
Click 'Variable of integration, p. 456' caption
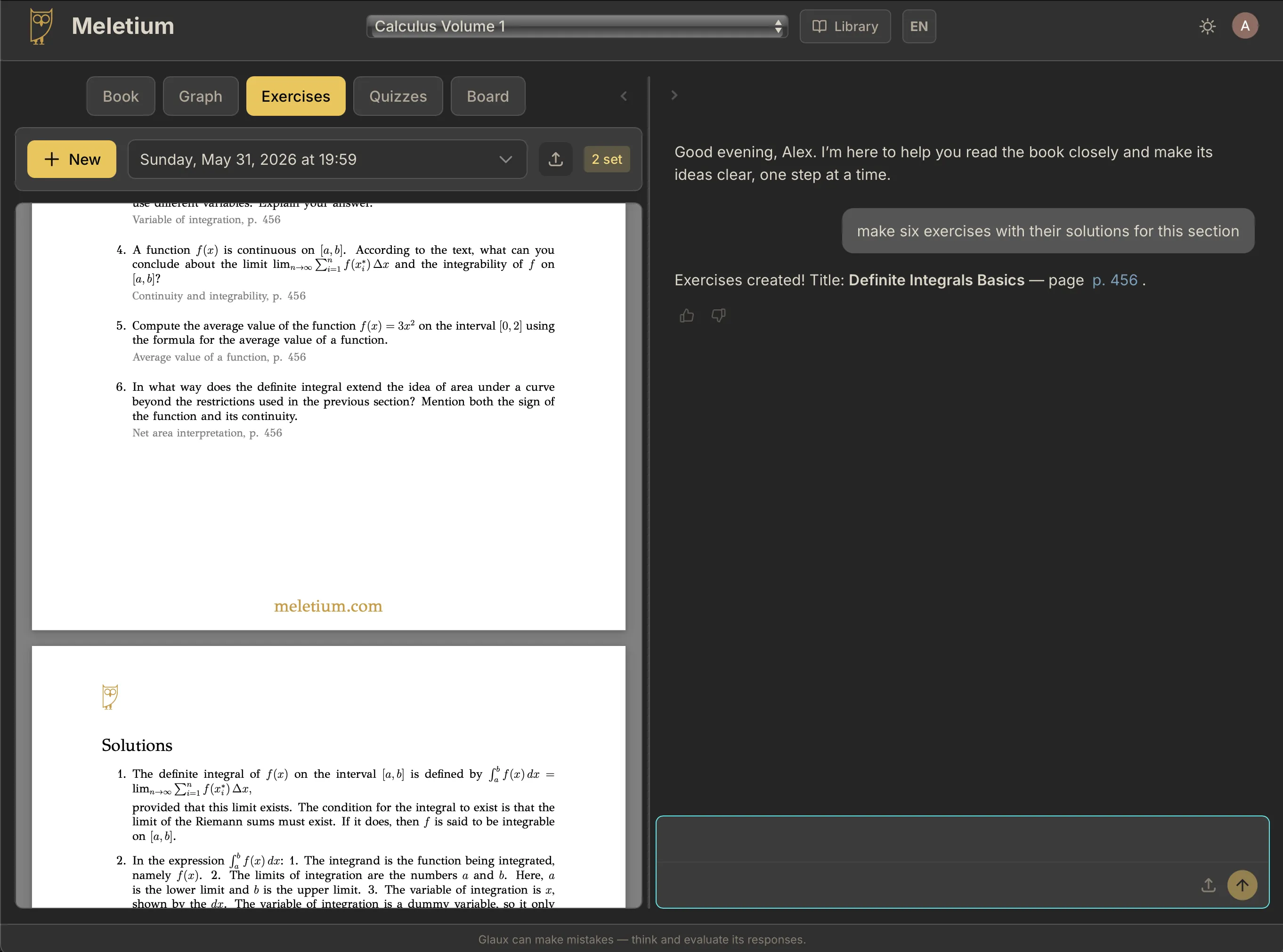coord(206,219)
